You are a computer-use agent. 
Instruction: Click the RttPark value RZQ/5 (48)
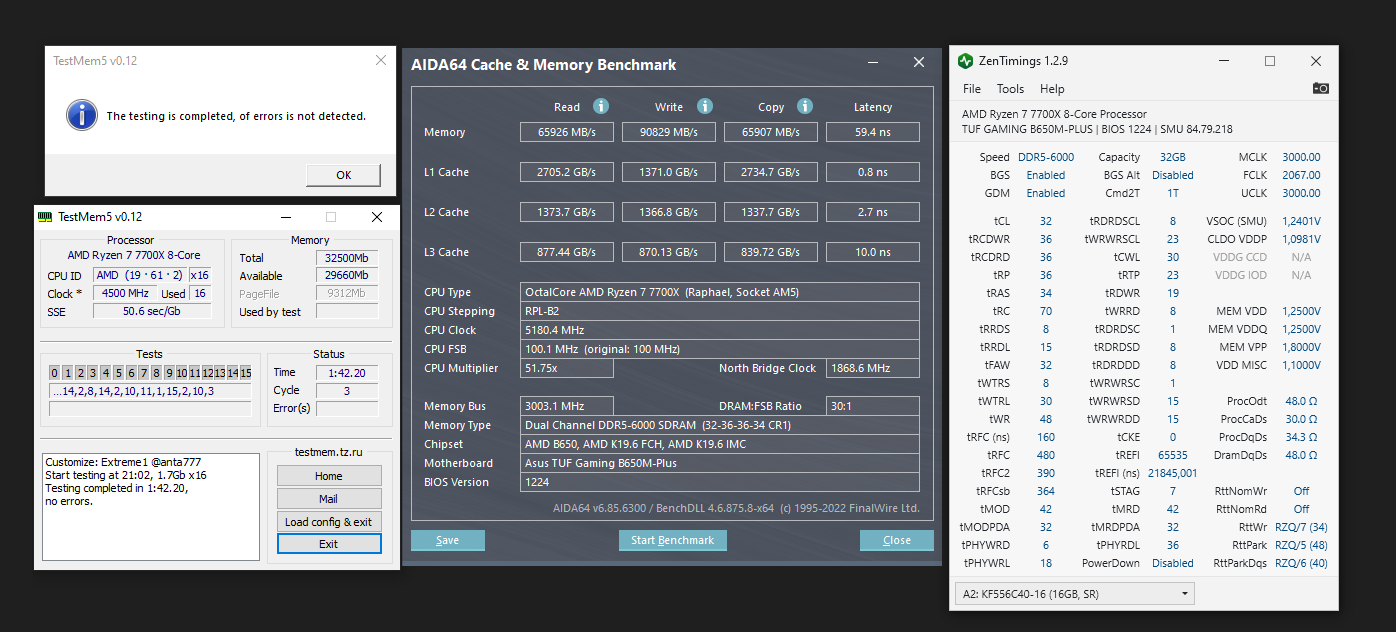1301,545
